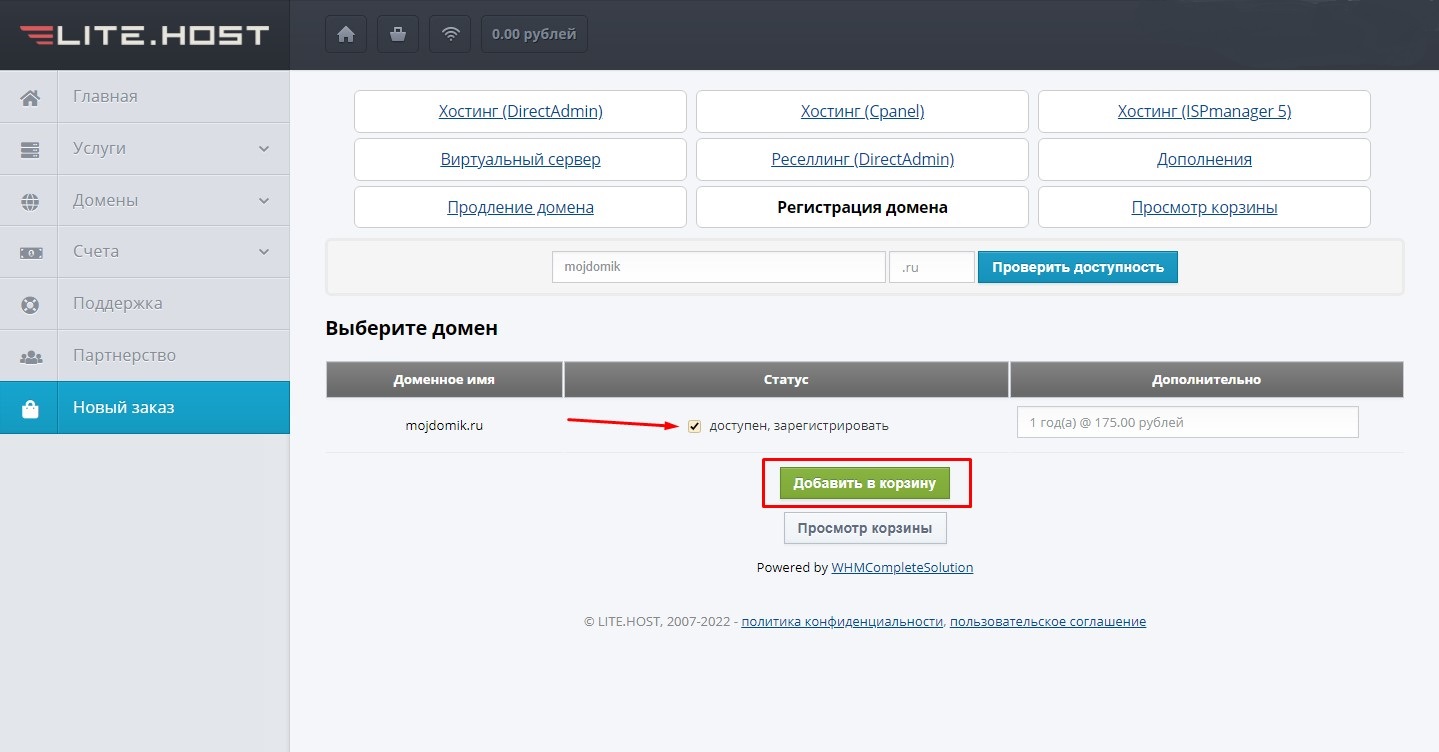
Task: Click the shopping bag icon next to Новый заказ
Action: pos(30,408)
